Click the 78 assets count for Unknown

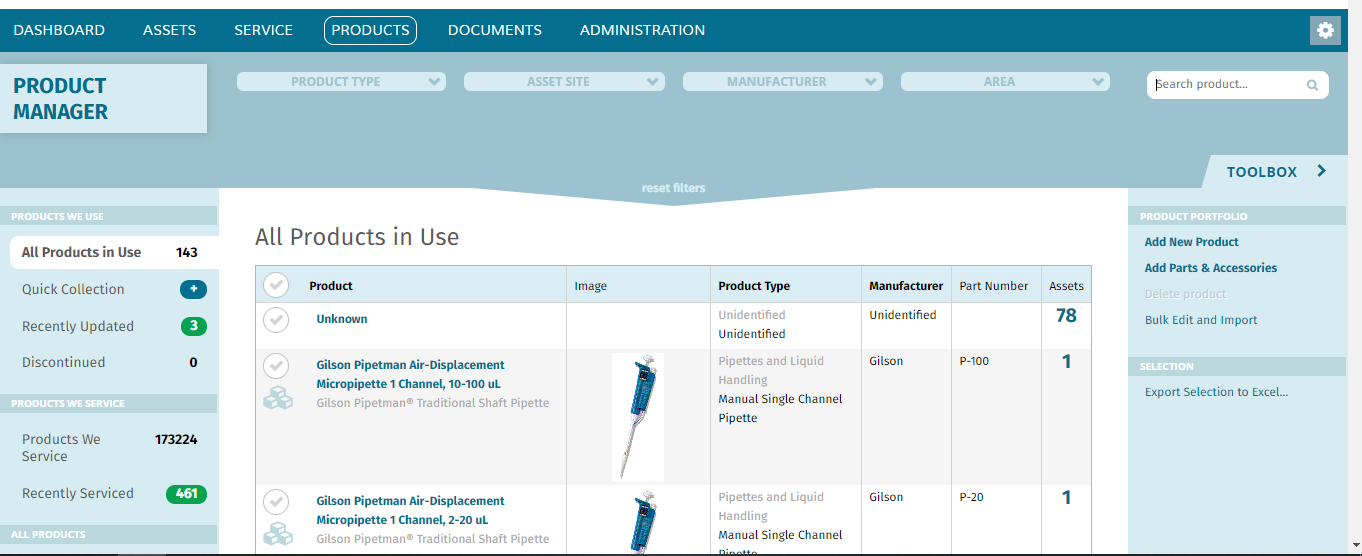pos(1066,316)
